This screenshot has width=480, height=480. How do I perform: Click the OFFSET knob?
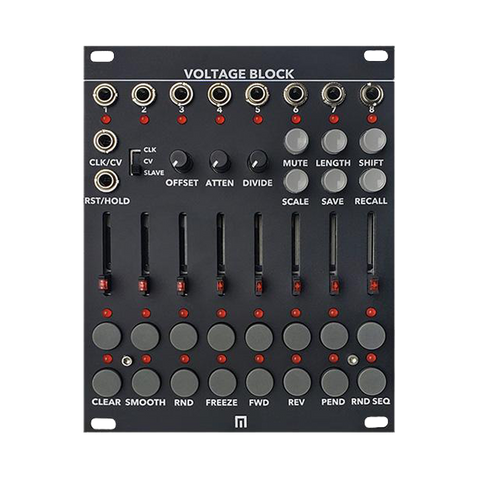pyautogui.click(x=181, y=161)
